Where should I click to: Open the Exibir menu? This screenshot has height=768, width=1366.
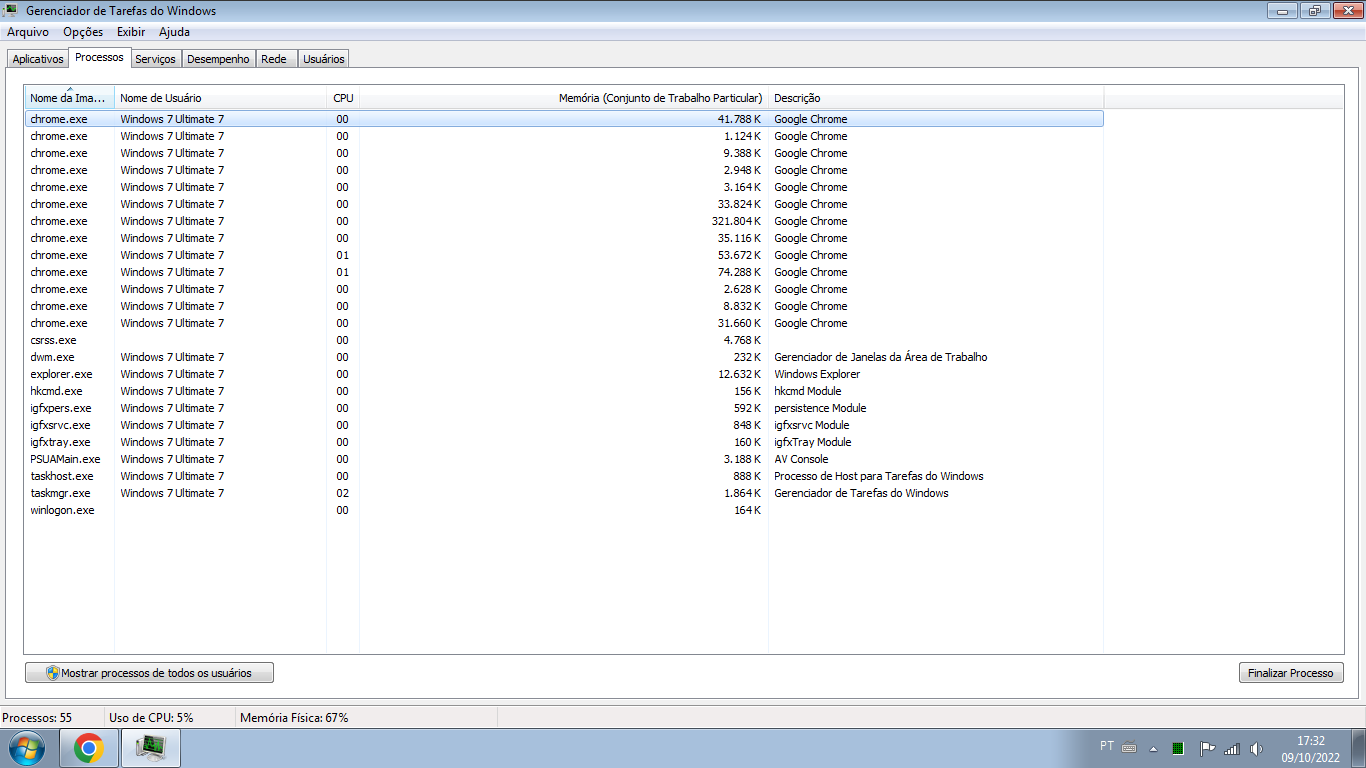[x=131, y=32]
